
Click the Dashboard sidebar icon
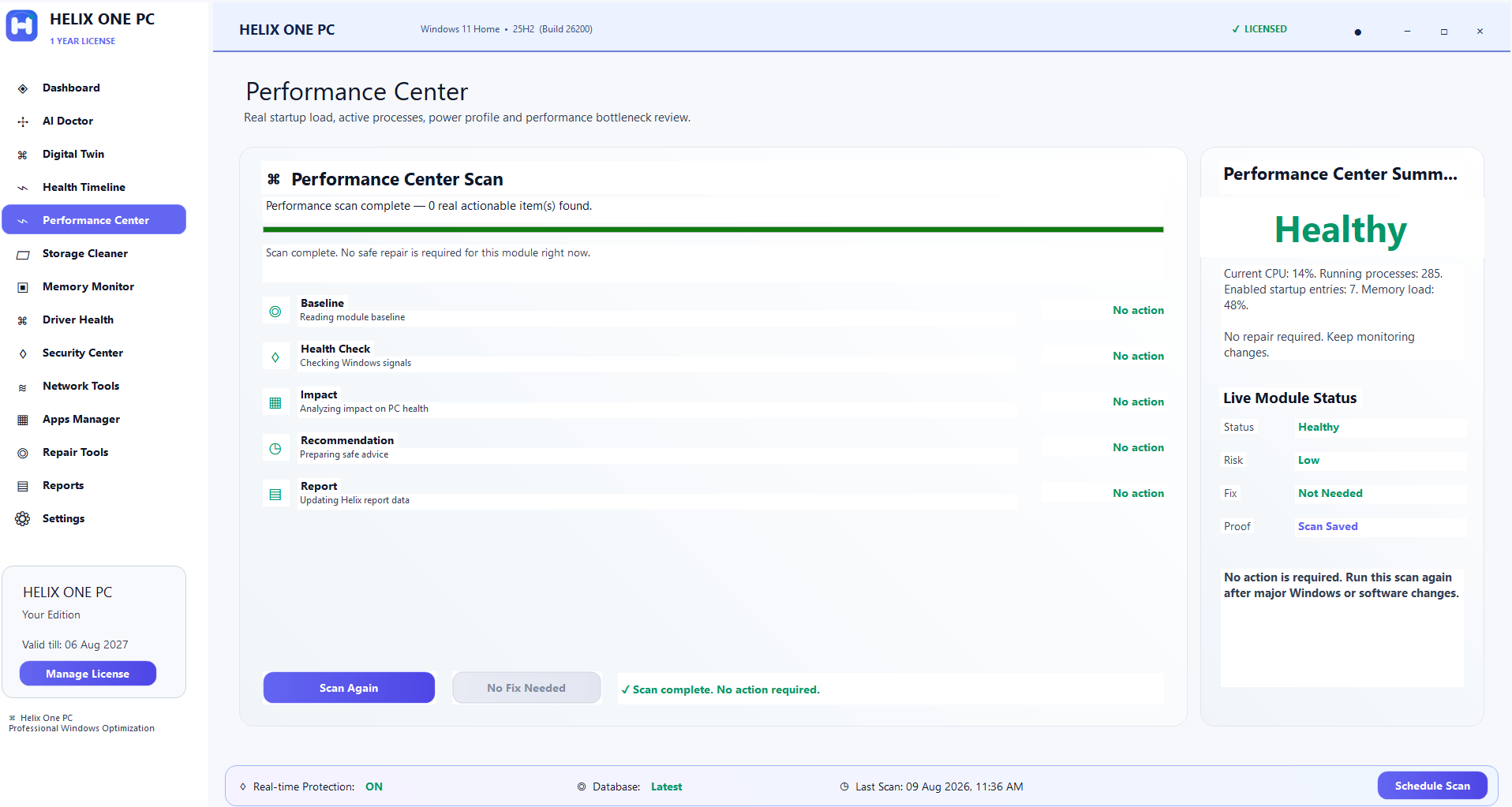[x=23, y=88]
